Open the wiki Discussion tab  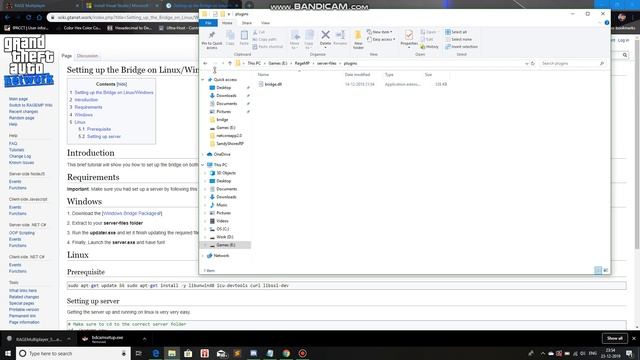[87, 56]
